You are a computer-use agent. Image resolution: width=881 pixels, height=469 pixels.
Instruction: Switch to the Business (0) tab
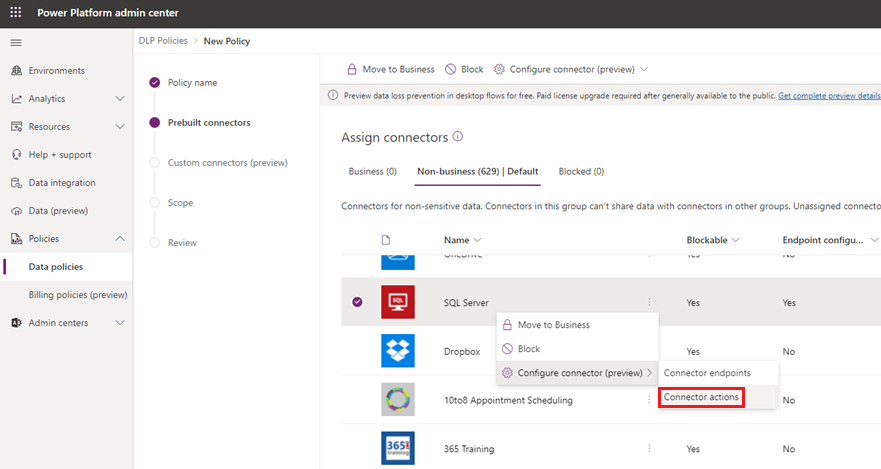[372, 171]
